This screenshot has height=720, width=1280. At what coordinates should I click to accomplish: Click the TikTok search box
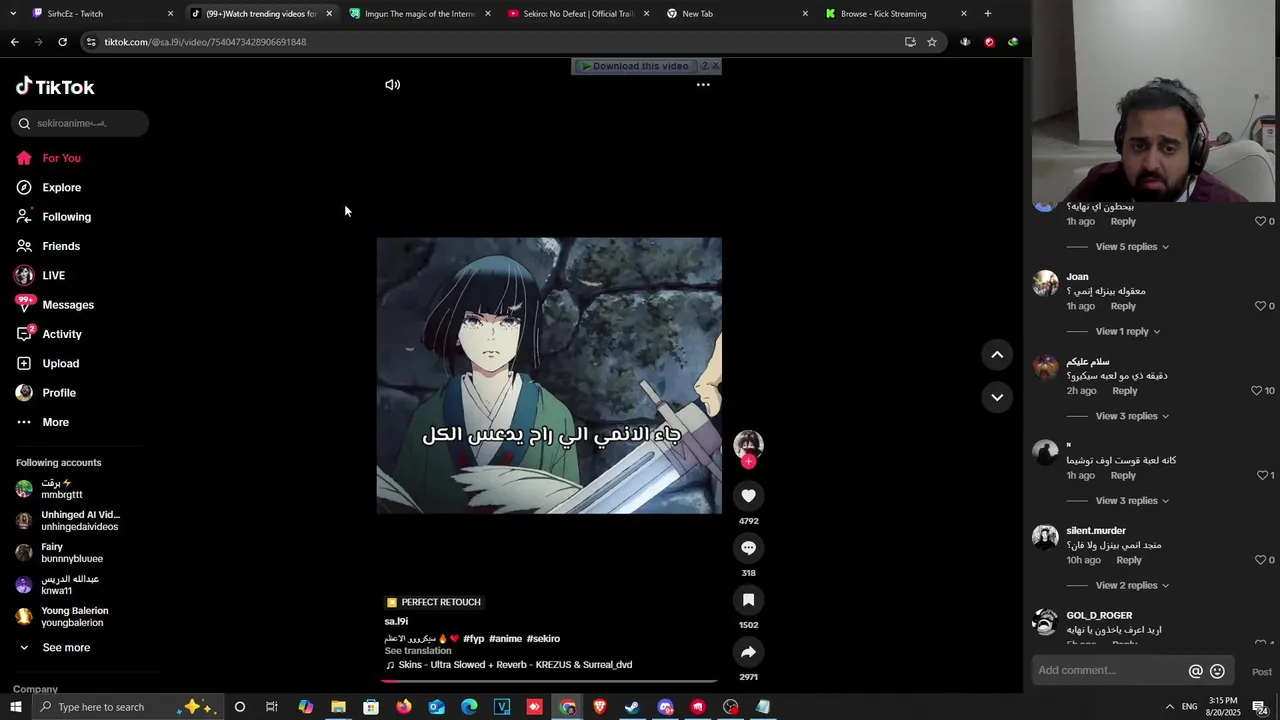click(x=80, y=123)
